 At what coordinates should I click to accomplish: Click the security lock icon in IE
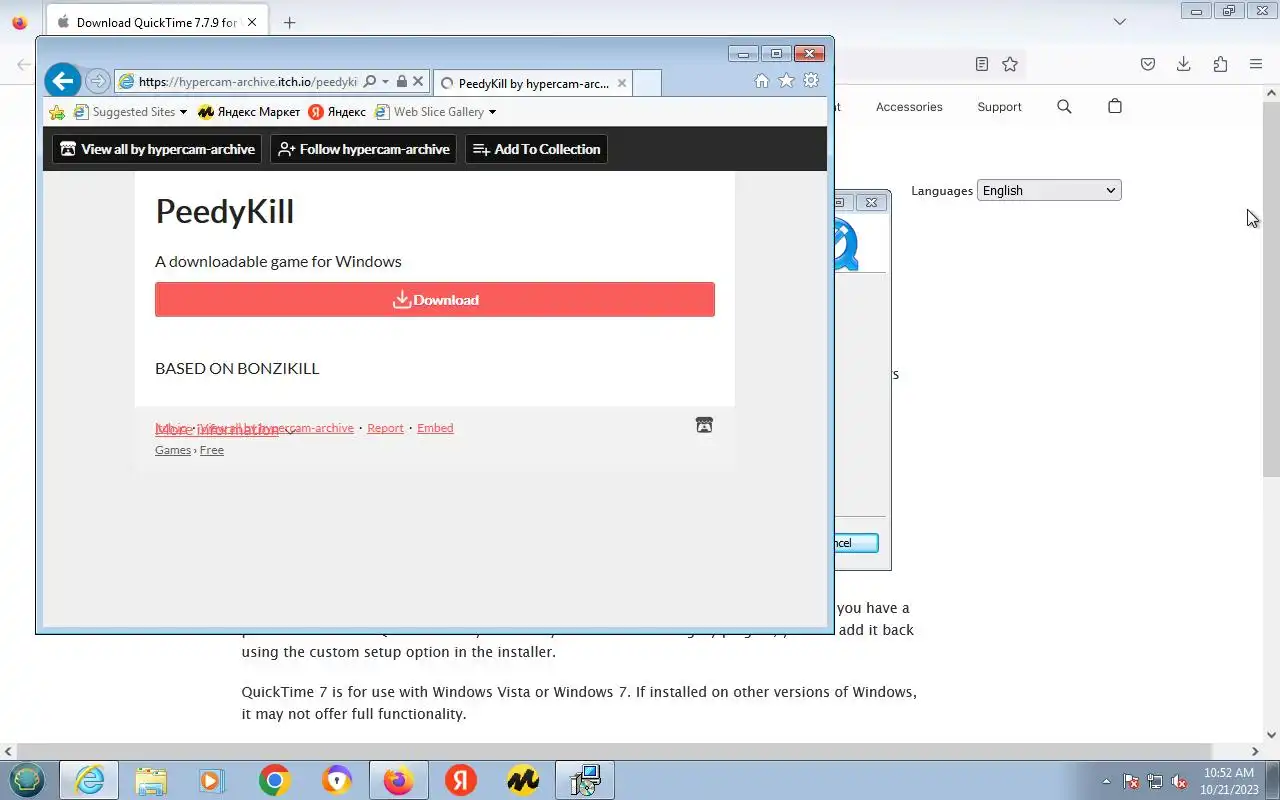(x=401, y=82)
